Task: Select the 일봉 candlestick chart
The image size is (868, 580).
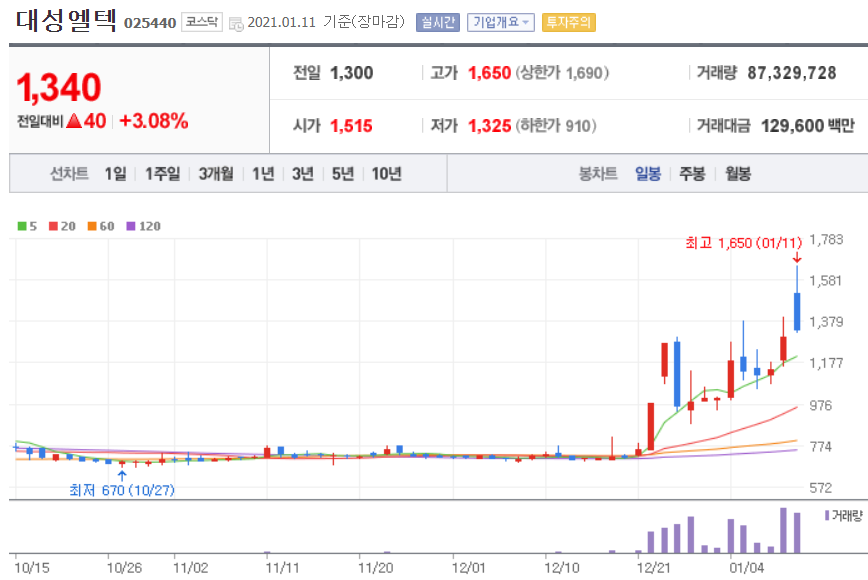Action: pos(648,174)
